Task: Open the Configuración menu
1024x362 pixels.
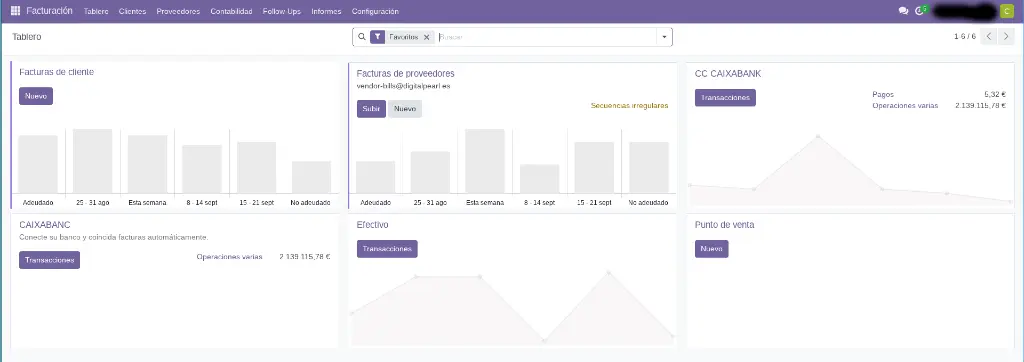Action: [x=375, y=11]
